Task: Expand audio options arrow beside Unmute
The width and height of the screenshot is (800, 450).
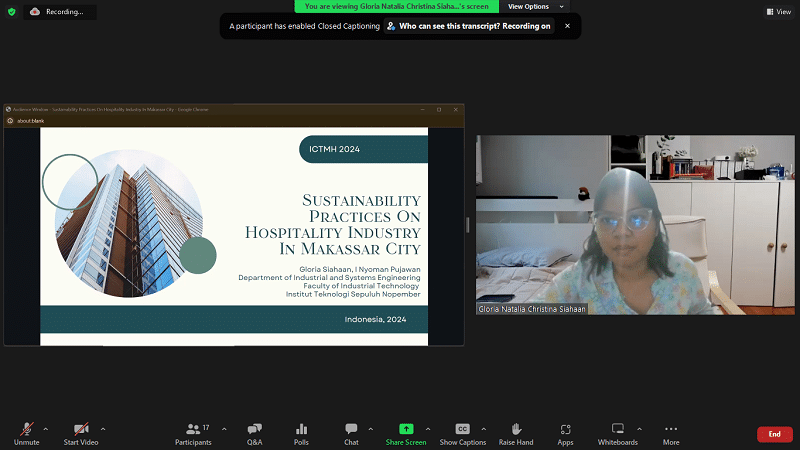Action: click(x=46, y=428)
